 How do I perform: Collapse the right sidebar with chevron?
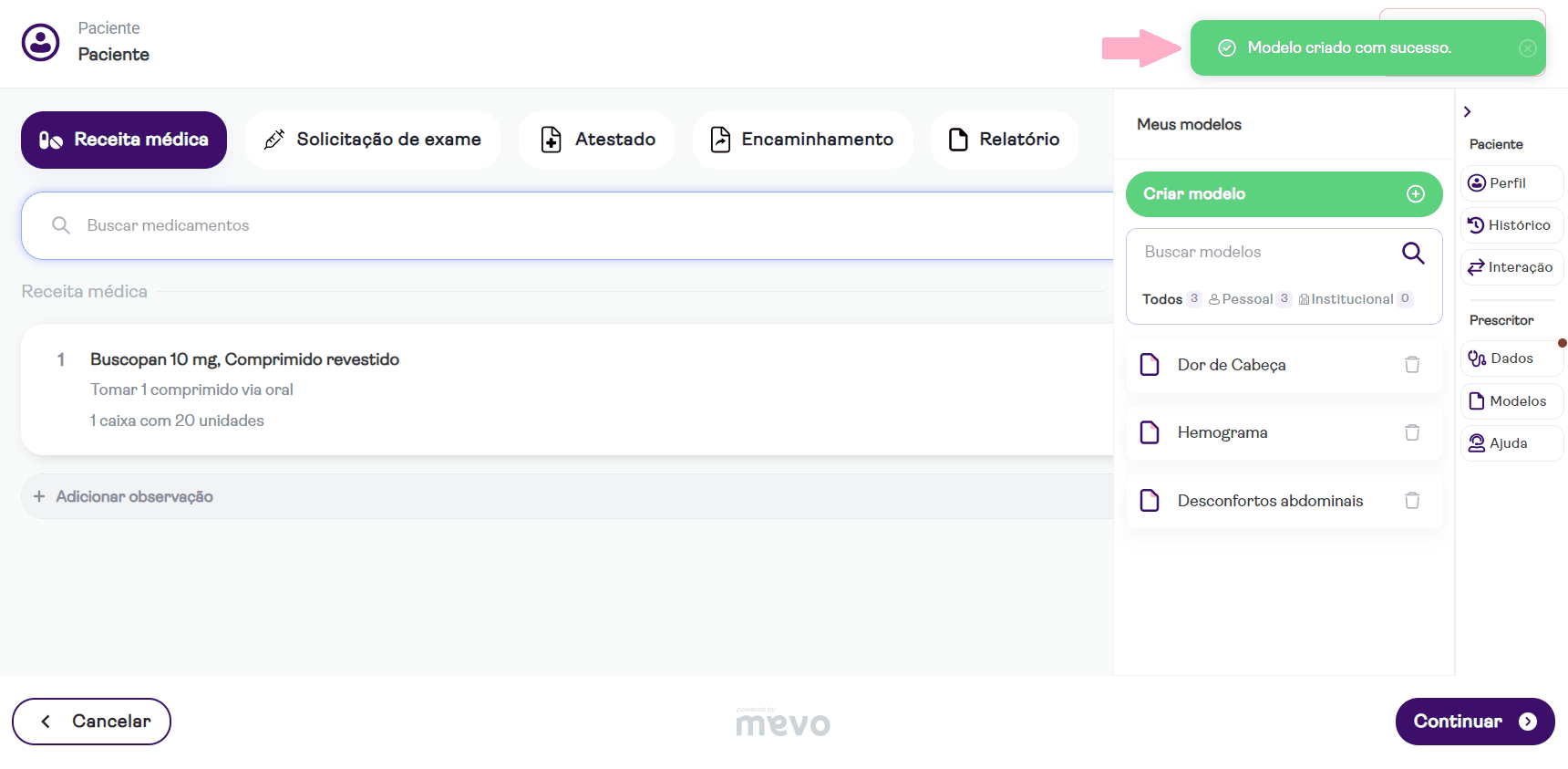tap(1467, 111)
